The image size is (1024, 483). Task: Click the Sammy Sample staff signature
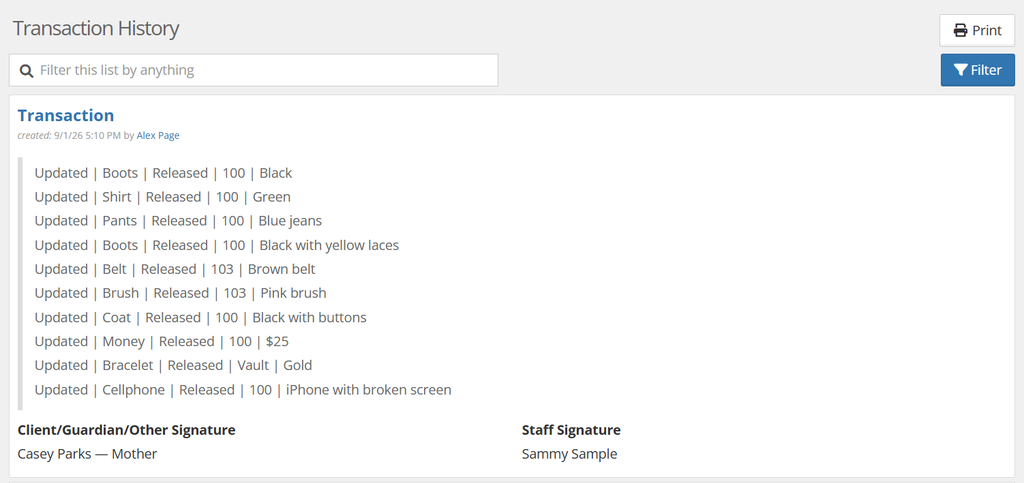569,454
